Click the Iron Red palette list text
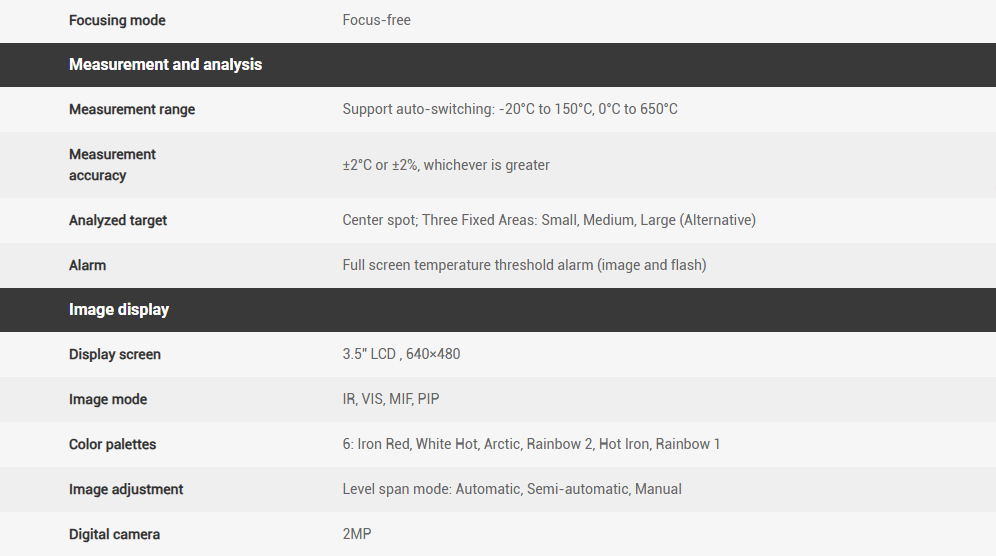The image size is (996, 556). click(531, 444)
